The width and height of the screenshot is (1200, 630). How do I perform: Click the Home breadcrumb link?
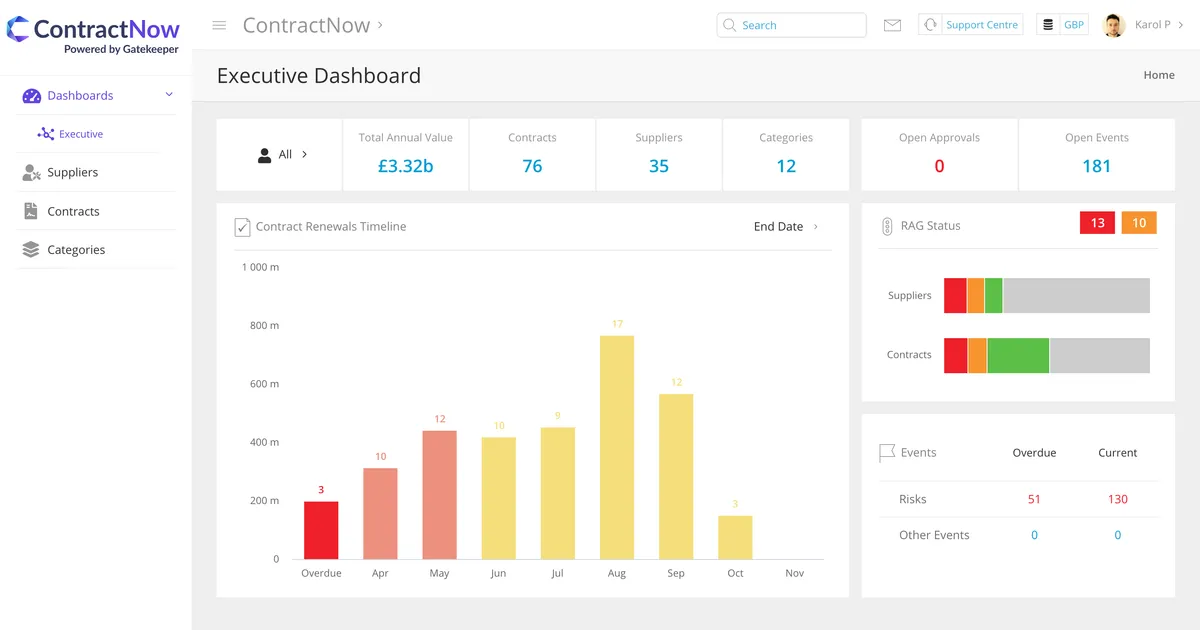point(1159,75)
